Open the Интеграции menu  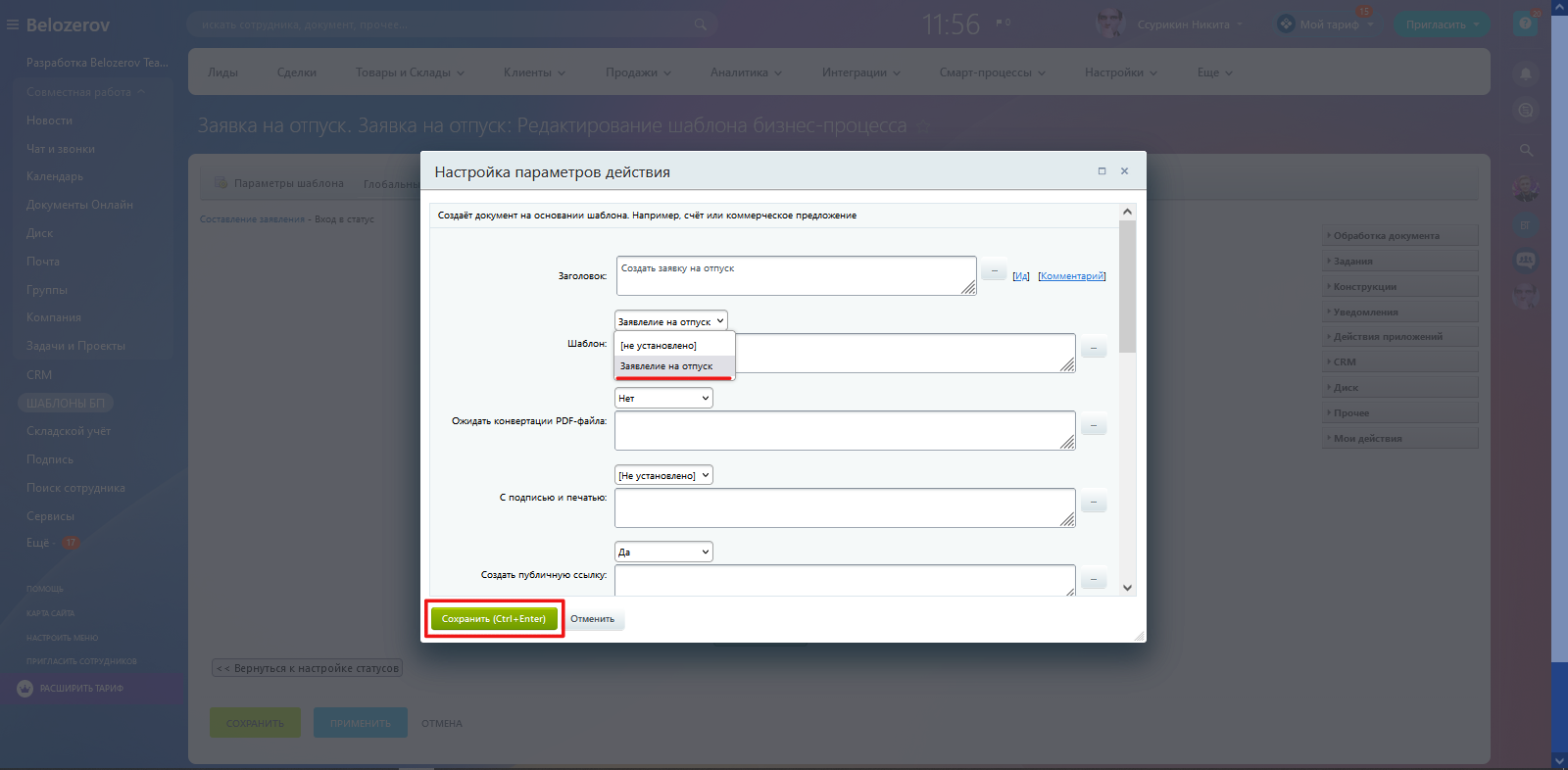(x=860, y=72)
